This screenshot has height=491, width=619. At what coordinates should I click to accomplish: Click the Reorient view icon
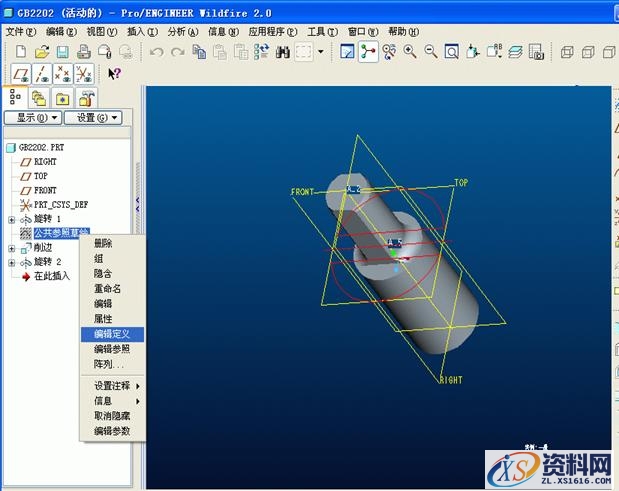pyautogui.click(x=473, y=52)
